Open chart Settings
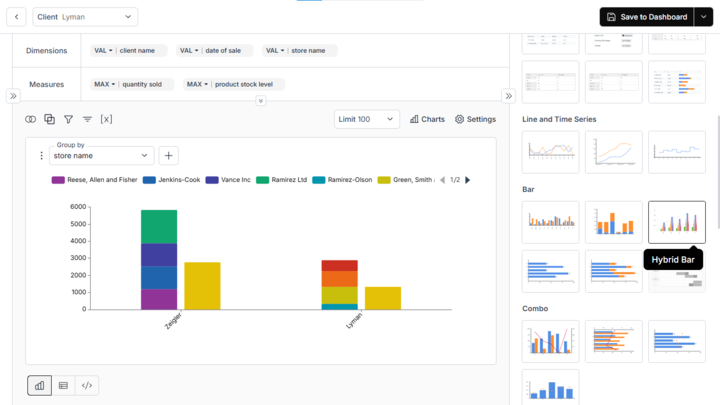720x405 pixels. pyautogui.click(x=475, y=119)
